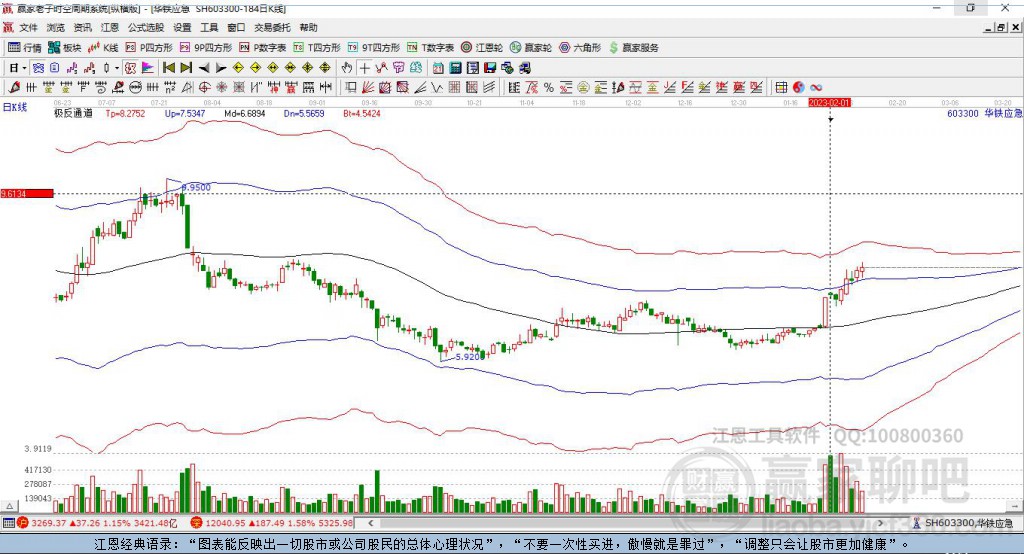Expand the indicator panel triangle at bottom-left
Image resolution: width=1024 pixels, height=554 pixels.
point(10,506)
